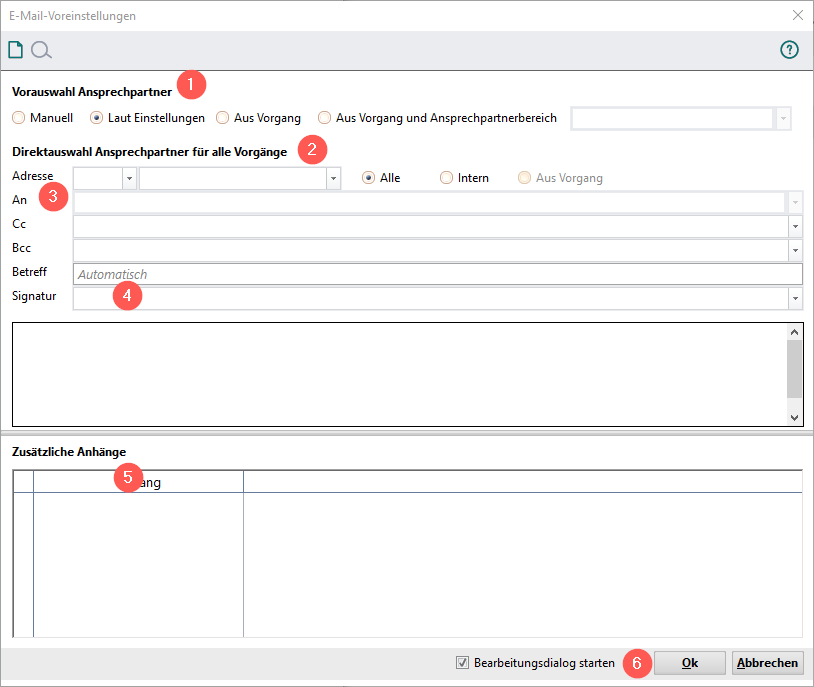814x687 pixels.
Task: Select the Alle radio button
Action: [369, 178]
